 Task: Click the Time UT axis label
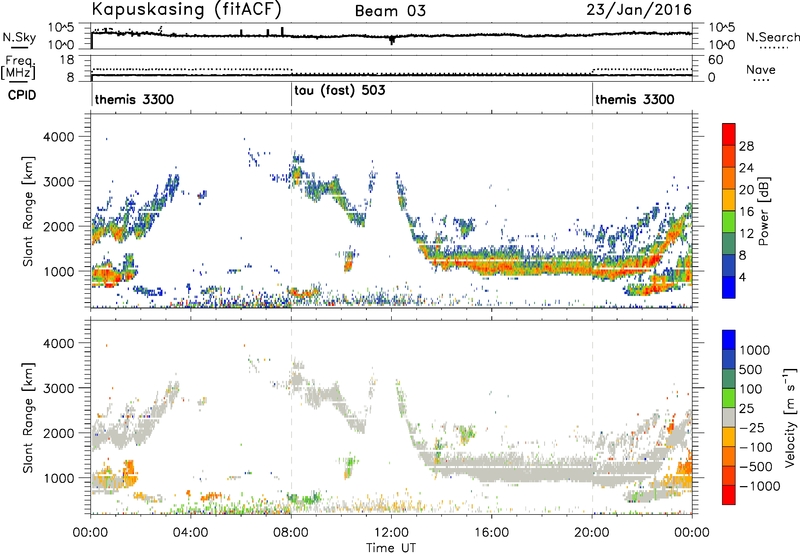[391, 548]
